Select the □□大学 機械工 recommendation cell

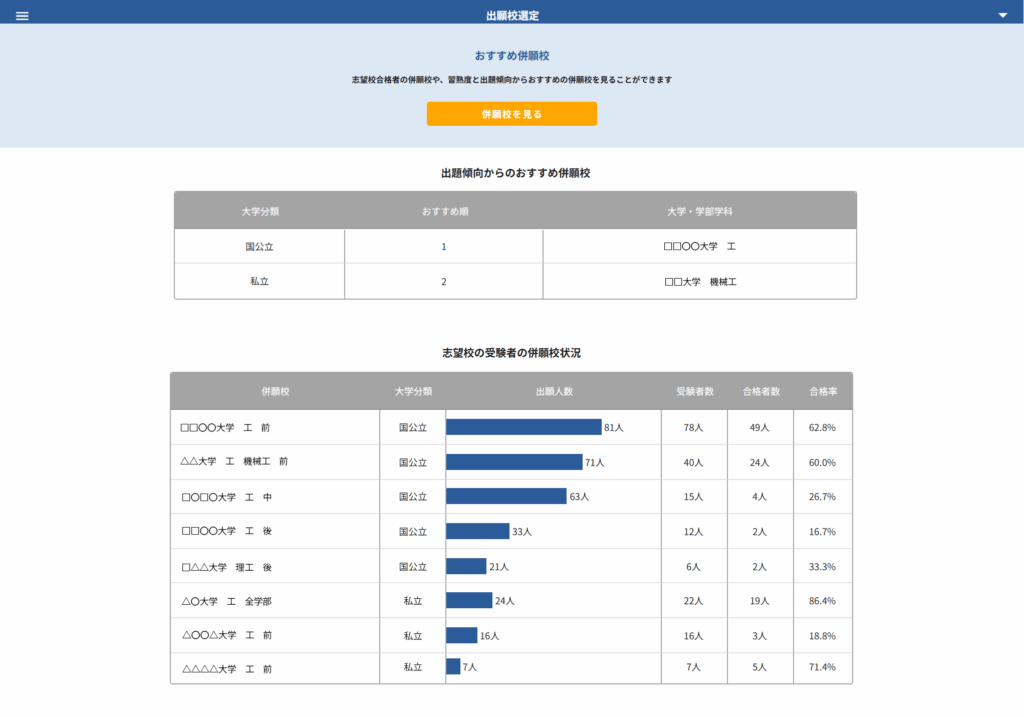click(699, 281)
